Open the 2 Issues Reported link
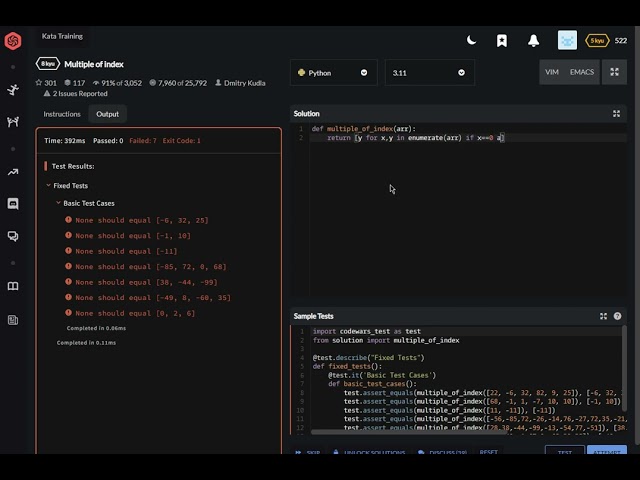 tap(76, 93)
